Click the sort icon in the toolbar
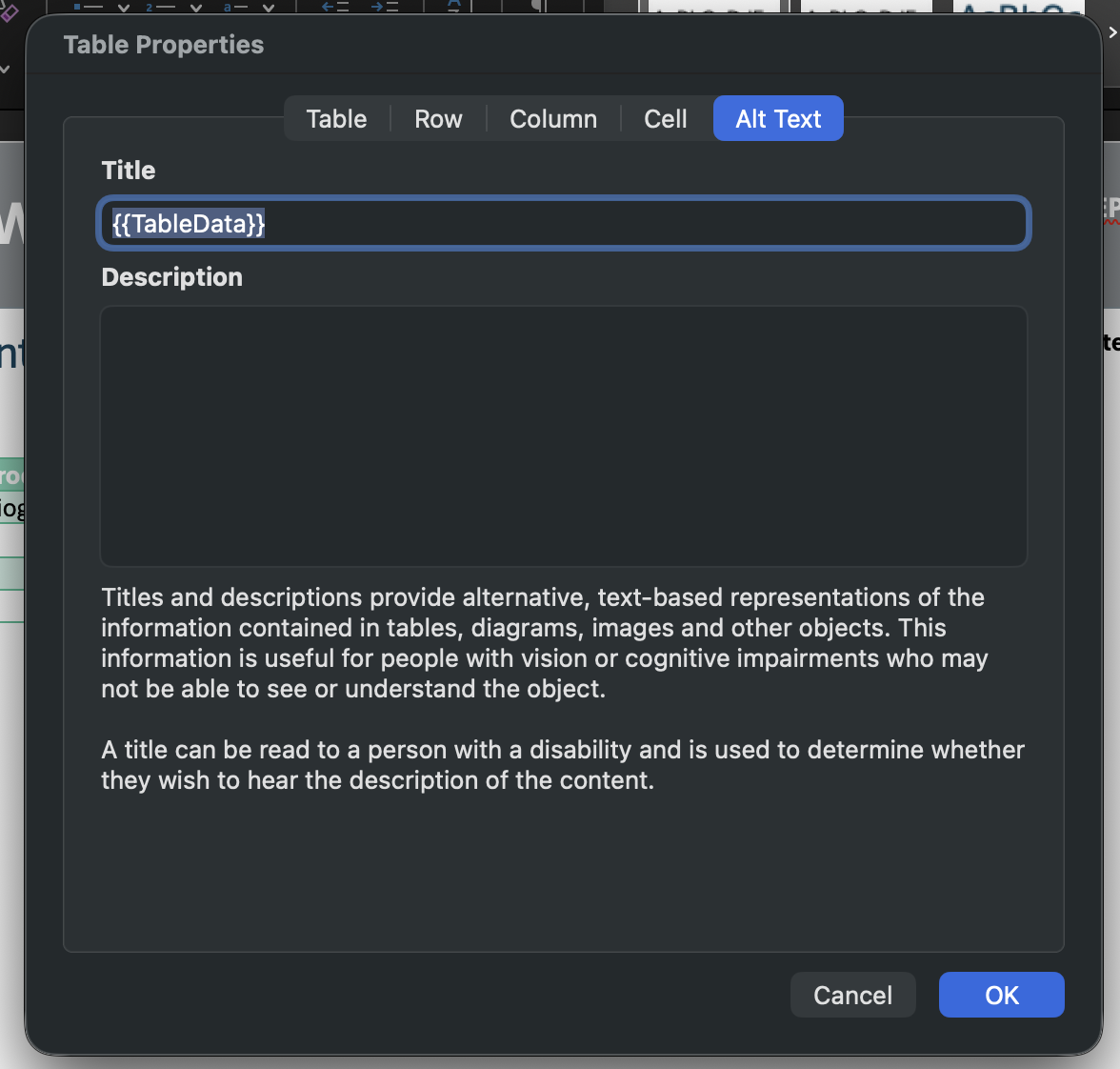 pos(454,7)
